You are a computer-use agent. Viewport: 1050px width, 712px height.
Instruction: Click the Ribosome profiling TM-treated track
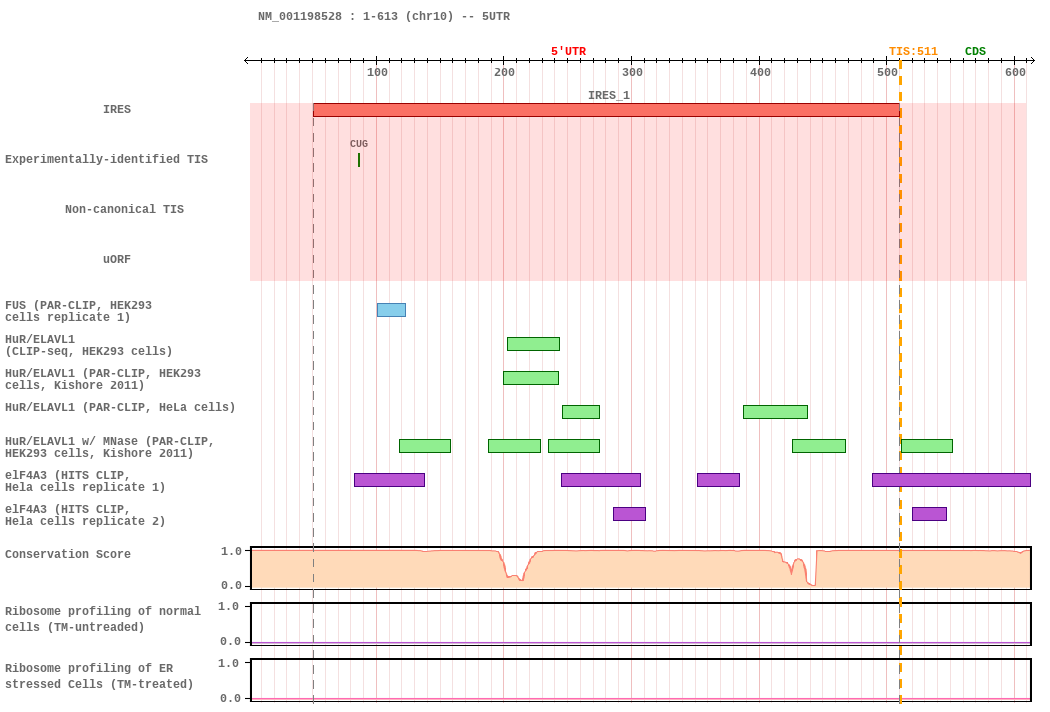coord(641,680)
